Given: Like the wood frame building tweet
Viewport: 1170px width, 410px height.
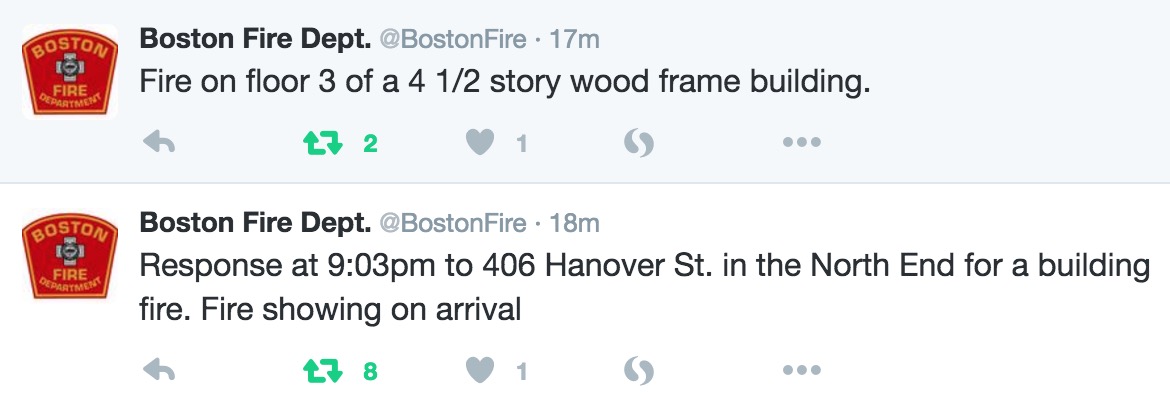Looking at the screenshot, I should click(481, 142).
